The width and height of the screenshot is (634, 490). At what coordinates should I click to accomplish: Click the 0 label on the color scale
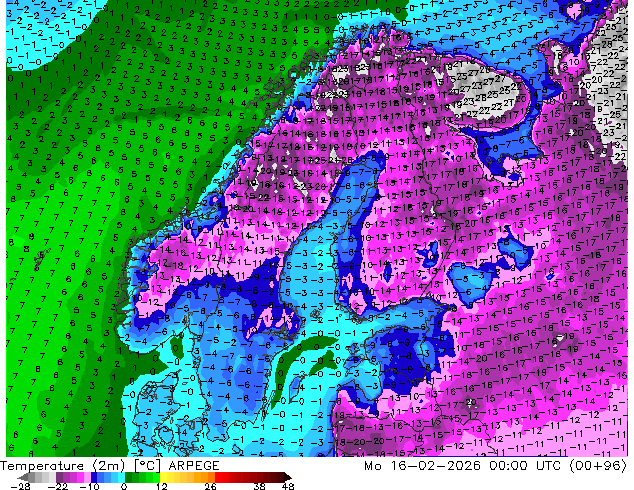click(x=124, y=486)
